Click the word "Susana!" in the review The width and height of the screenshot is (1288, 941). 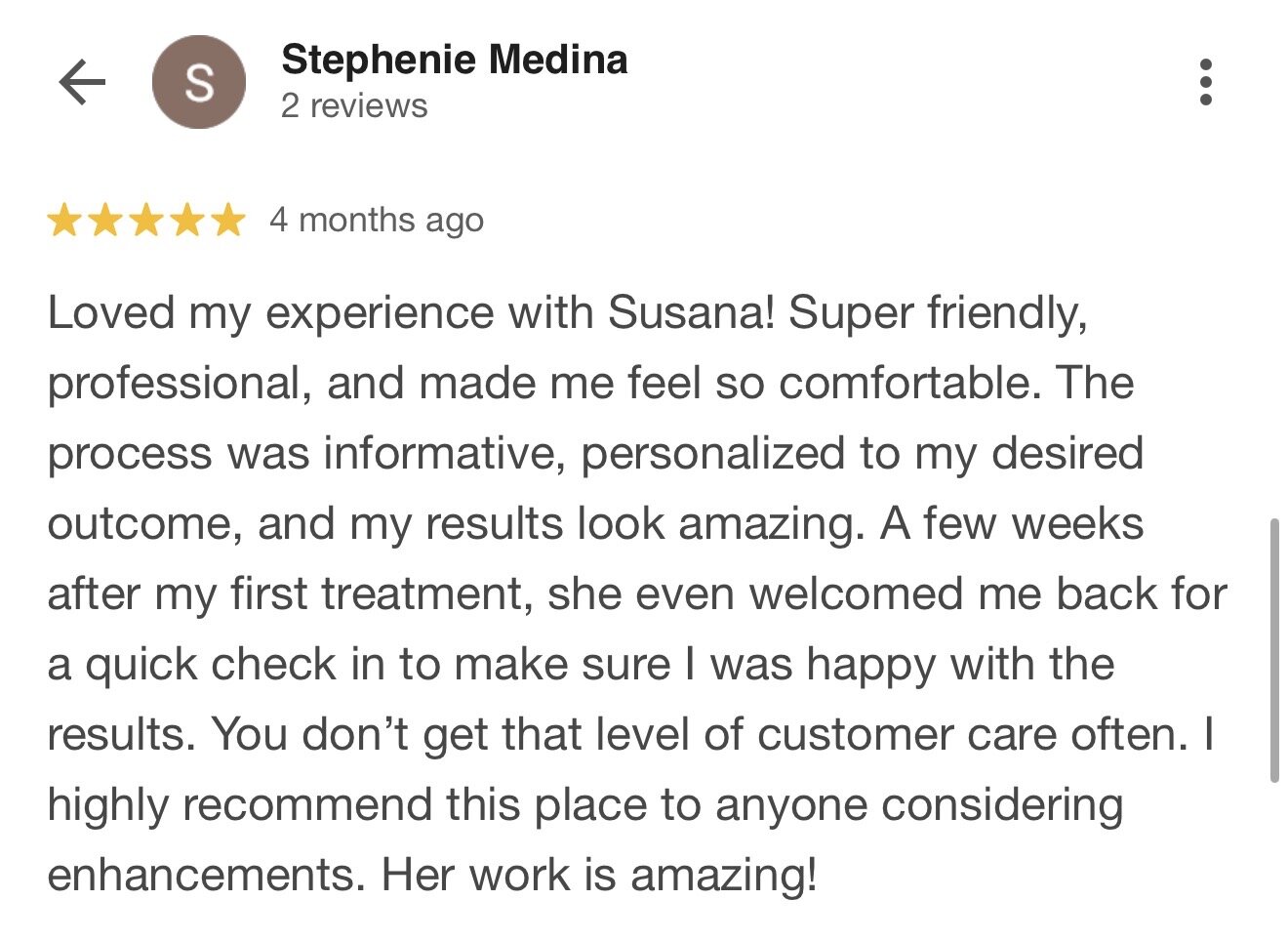(x=691, y=313)
